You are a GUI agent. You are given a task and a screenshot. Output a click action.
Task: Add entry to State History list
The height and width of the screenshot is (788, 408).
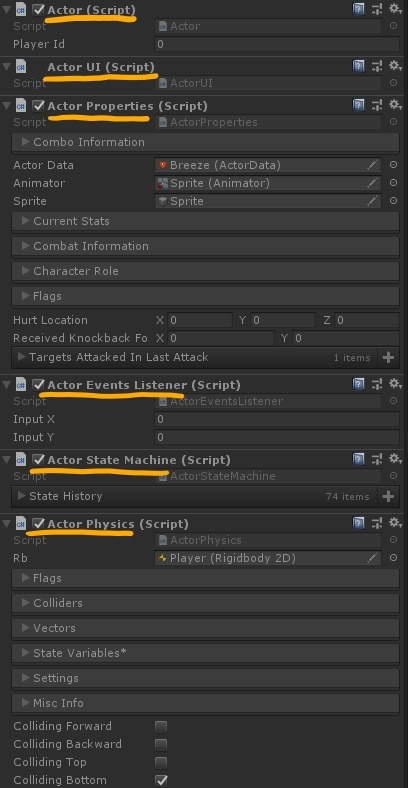coord(388,496)
